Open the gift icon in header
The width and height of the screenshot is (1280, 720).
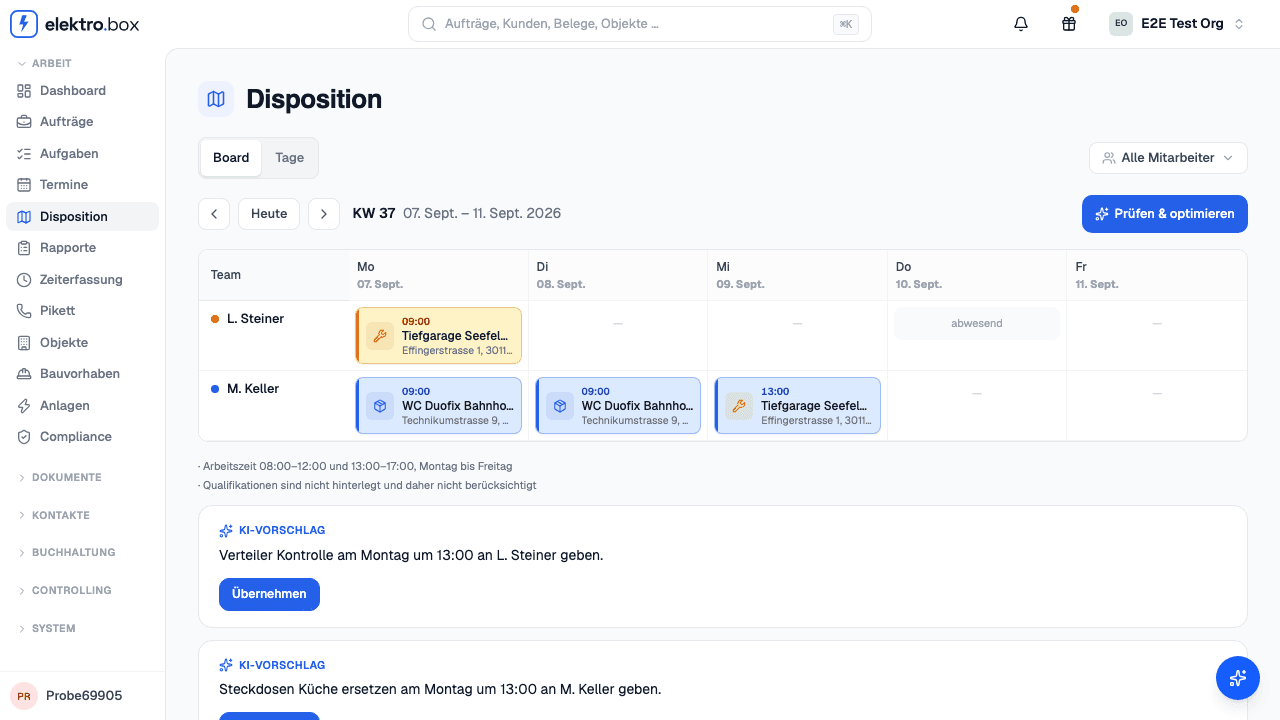click(1069, 24)
